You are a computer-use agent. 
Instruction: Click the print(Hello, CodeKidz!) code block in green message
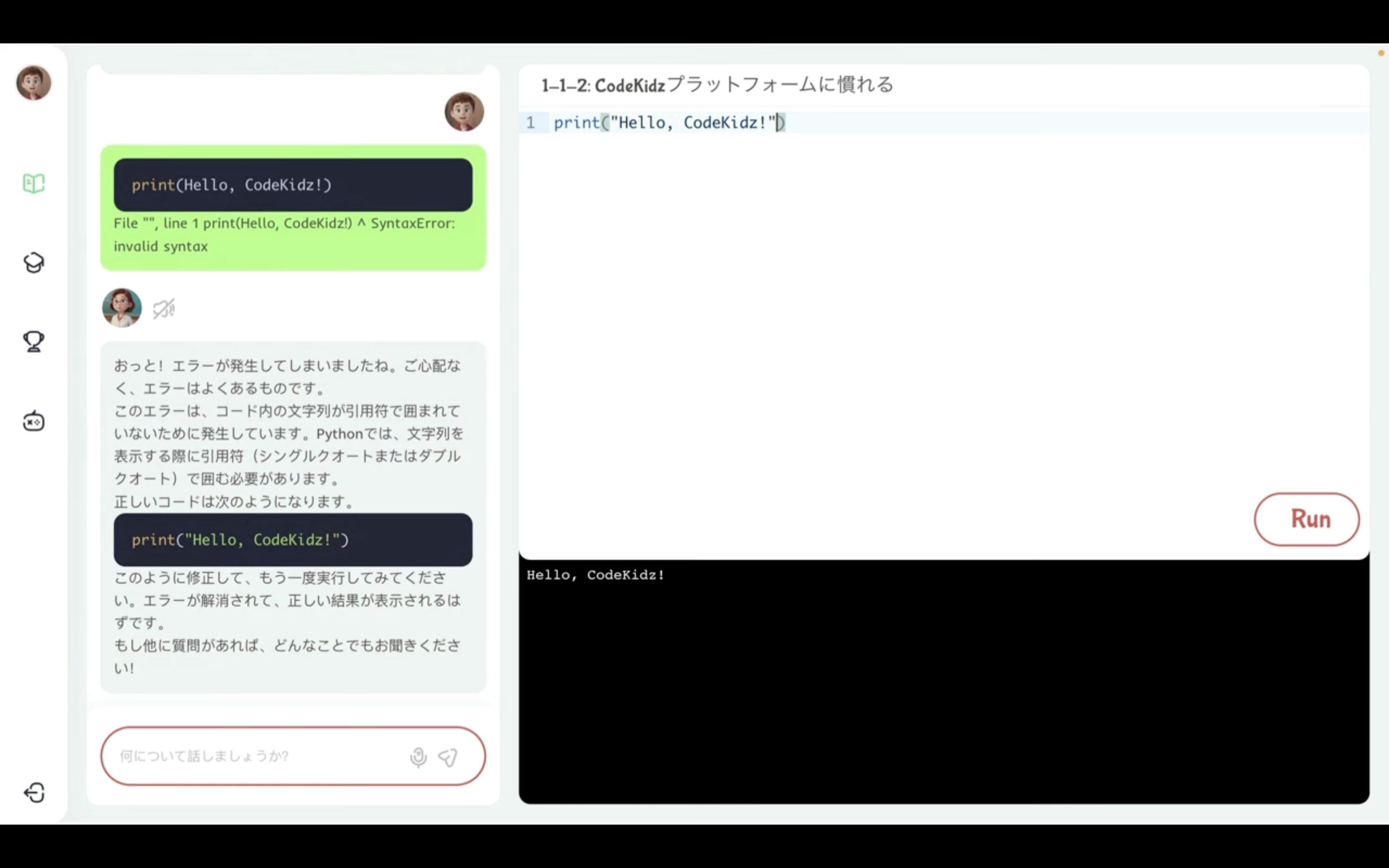293,185
